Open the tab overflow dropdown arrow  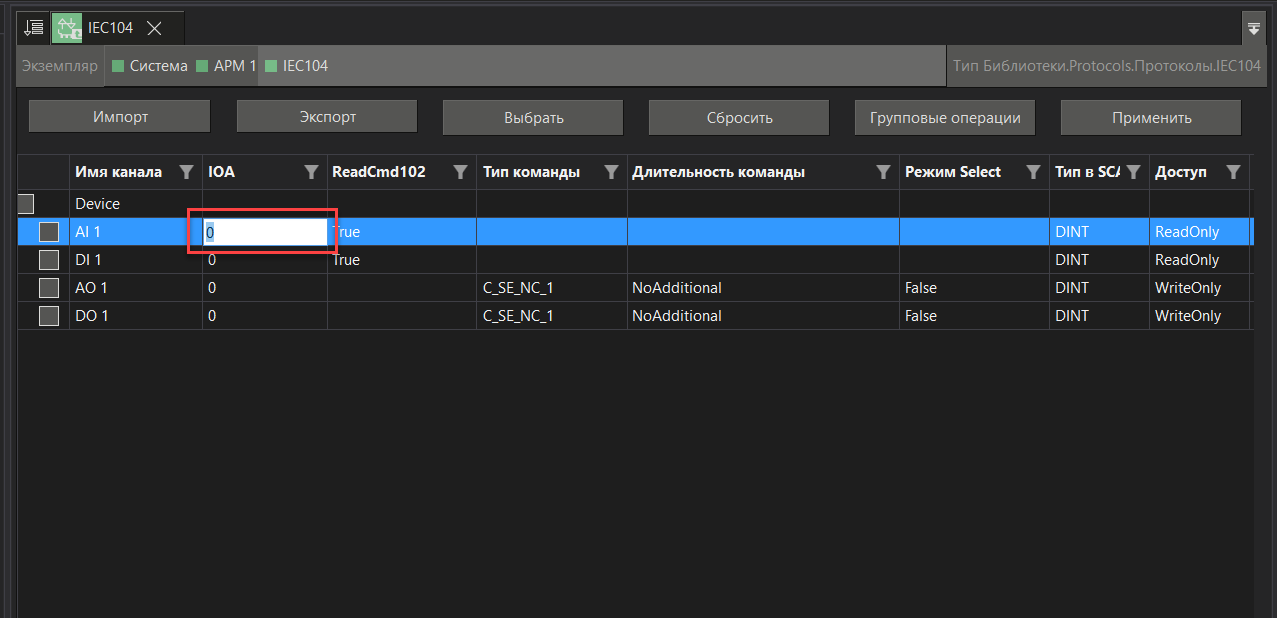1254,29
